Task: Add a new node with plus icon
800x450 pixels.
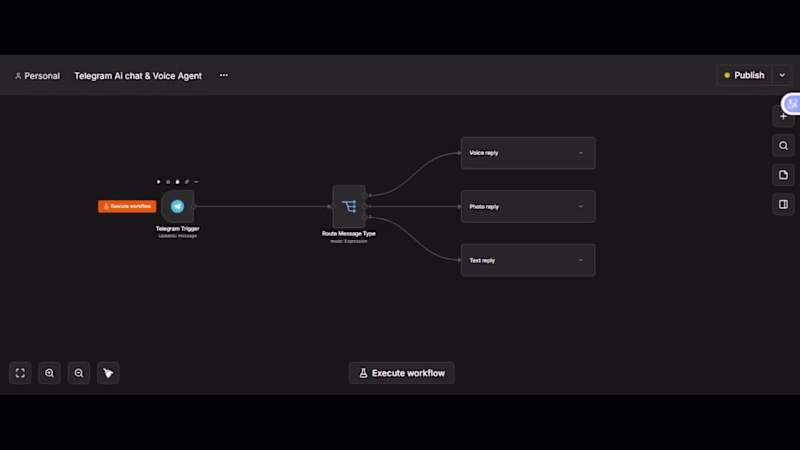Action: (x=783, y=116)
